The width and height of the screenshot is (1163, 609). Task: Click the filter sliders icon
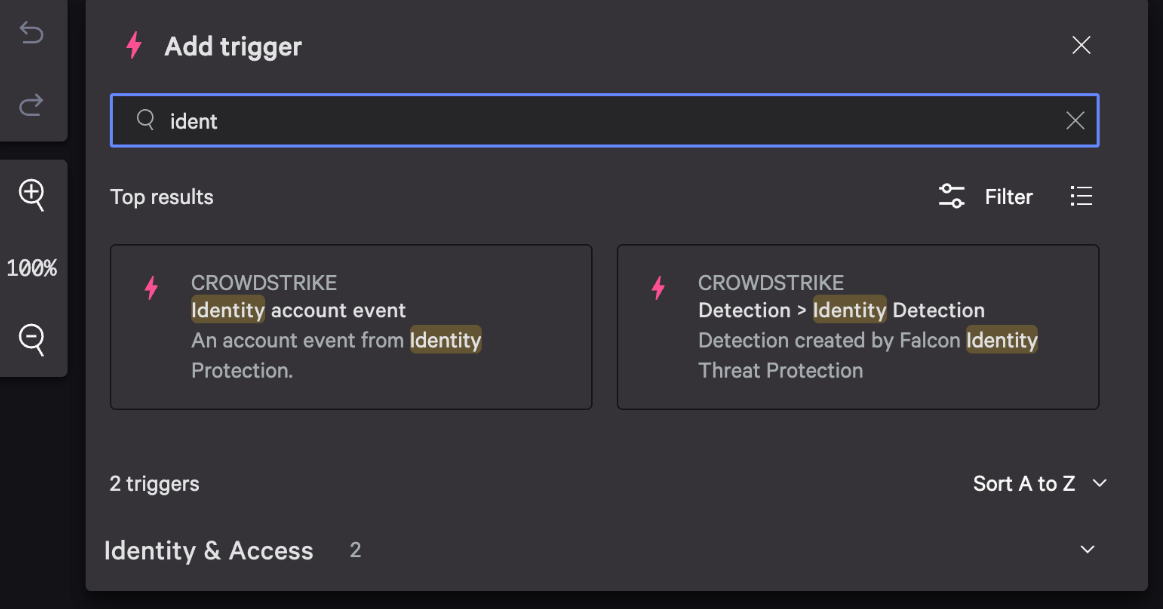click(x=951, y=196)
